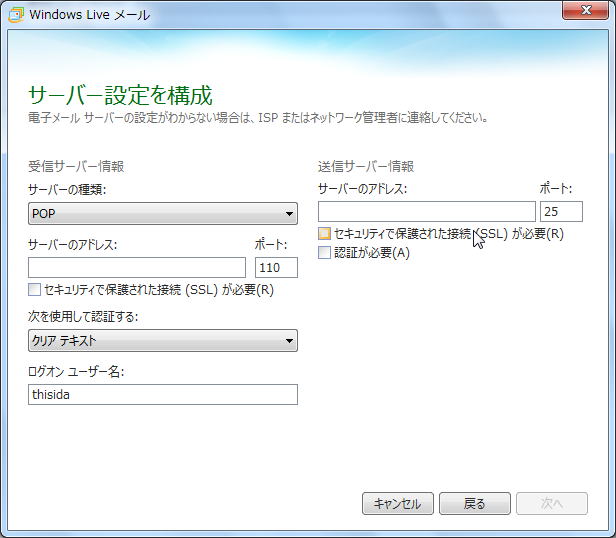
Task: Click the 受信サーバー情報 section label
Action: [76, 166]
